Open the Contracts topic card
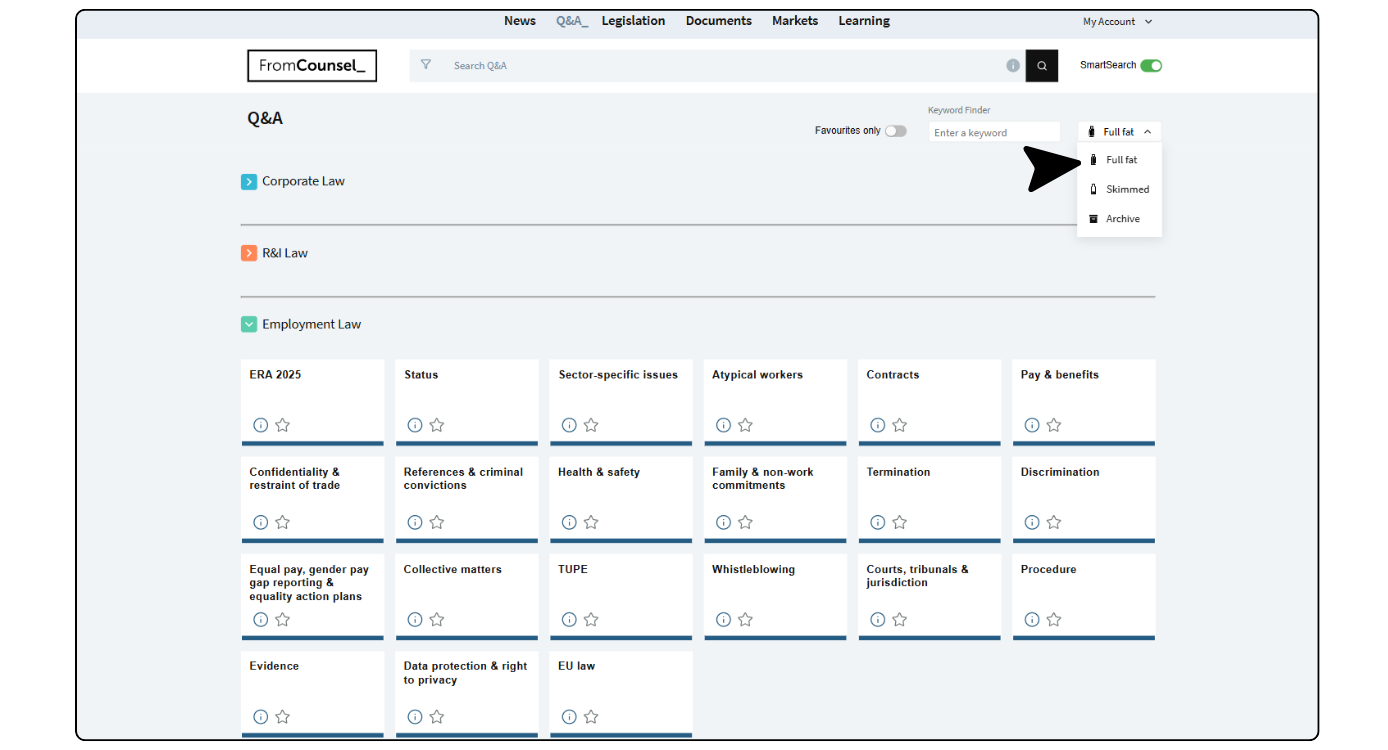Screen dimensions: 1388x750 pyautogui.click(x=930, y=403)
